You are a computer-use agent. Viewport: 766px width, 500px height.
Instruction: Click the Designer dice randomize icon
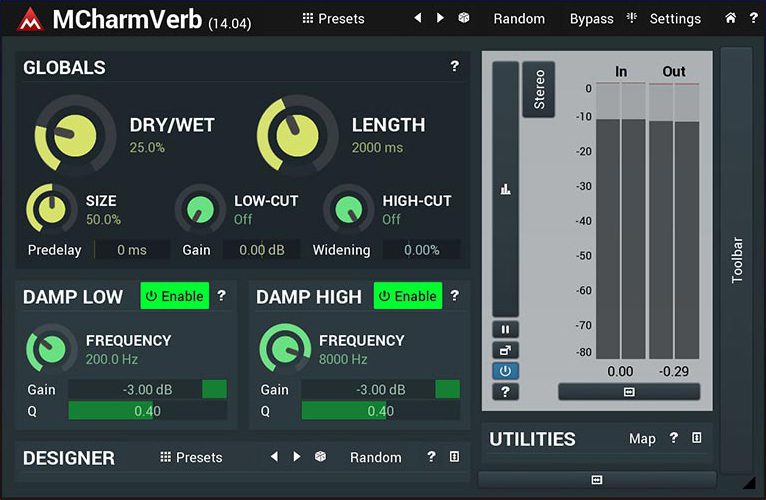tap(320, 457)
